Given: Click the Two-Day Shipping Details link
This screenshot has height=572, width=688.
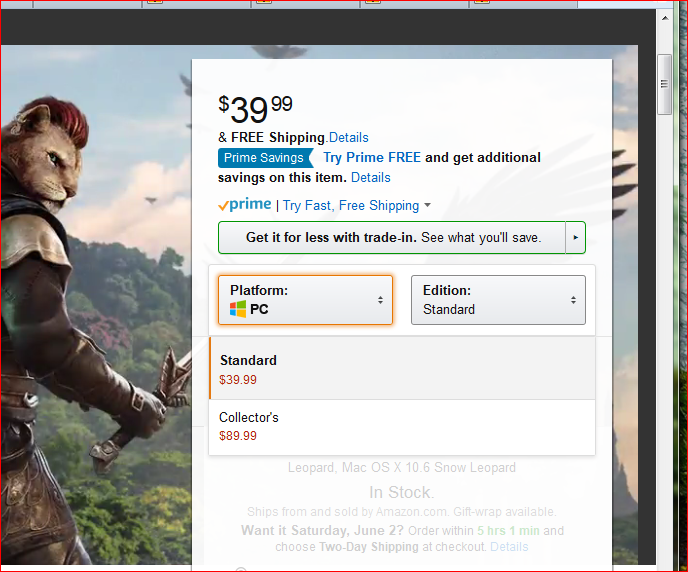Looking at the screenshot, I should [x=509, y=547].
